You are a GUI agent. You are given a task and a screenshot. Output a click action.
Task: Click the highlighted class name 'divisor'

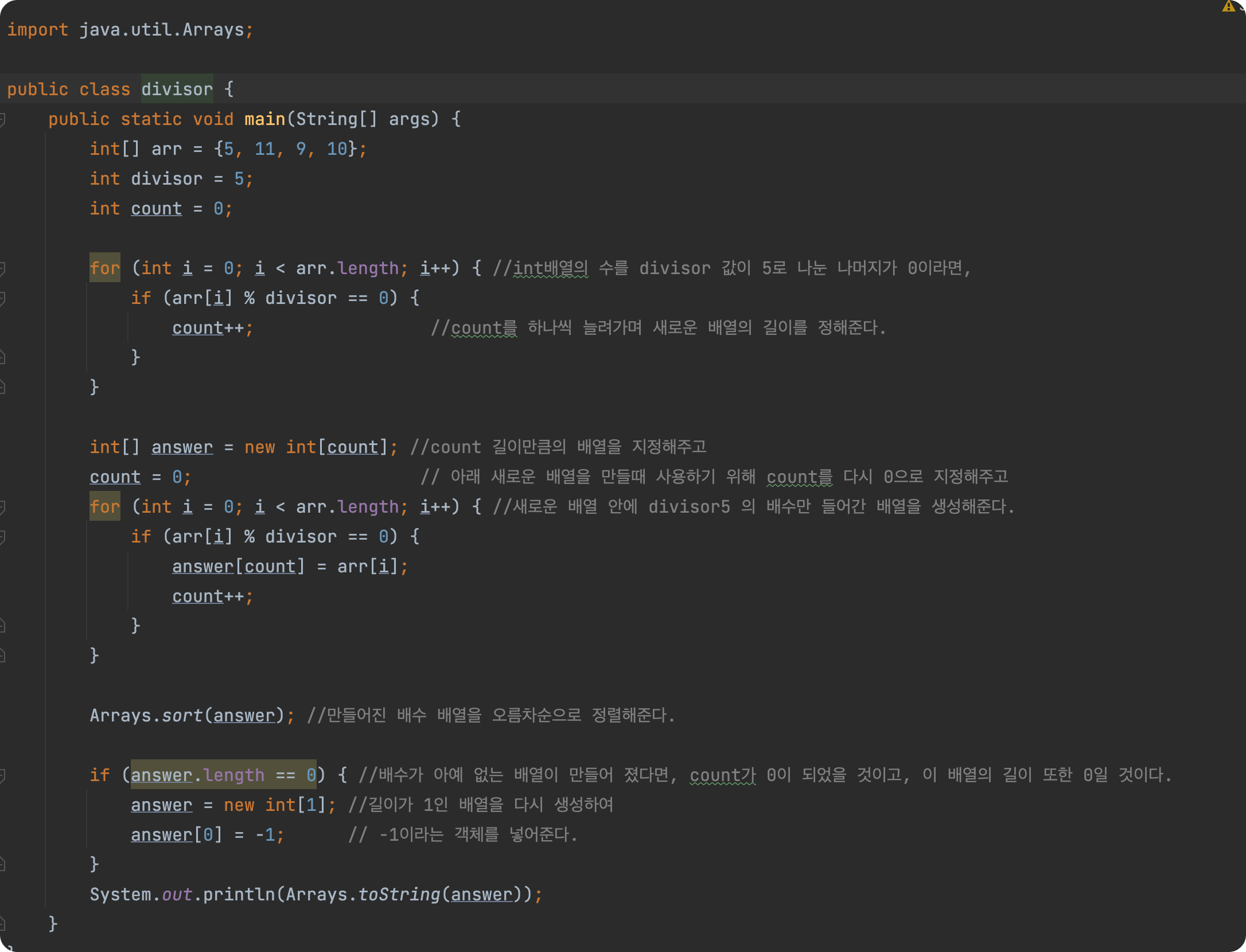point(177,89)
